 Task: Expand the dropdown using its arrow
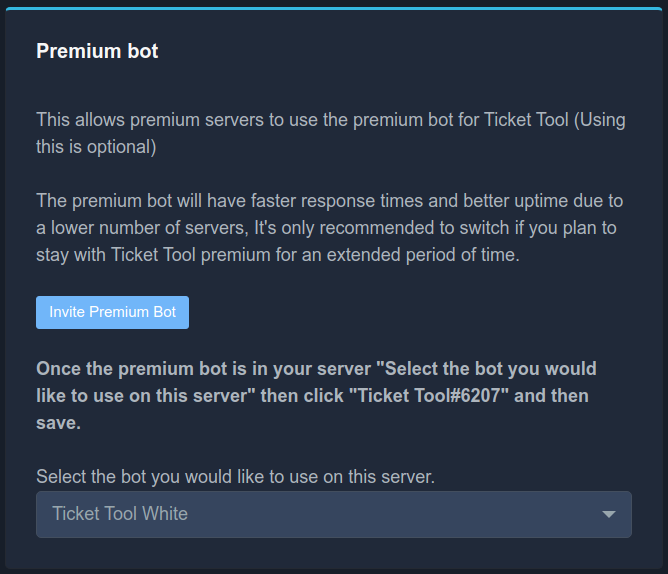pos(608,514)
